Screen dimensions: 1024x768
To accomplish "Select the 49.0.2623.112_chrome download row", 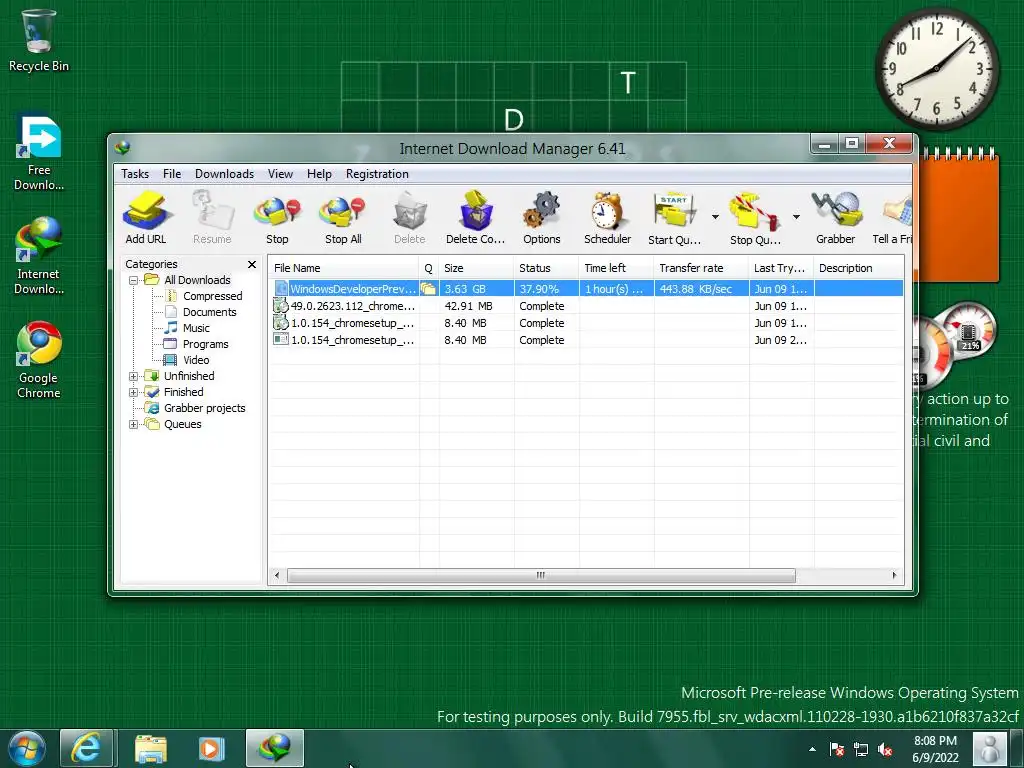I will (x=586, y=306).
